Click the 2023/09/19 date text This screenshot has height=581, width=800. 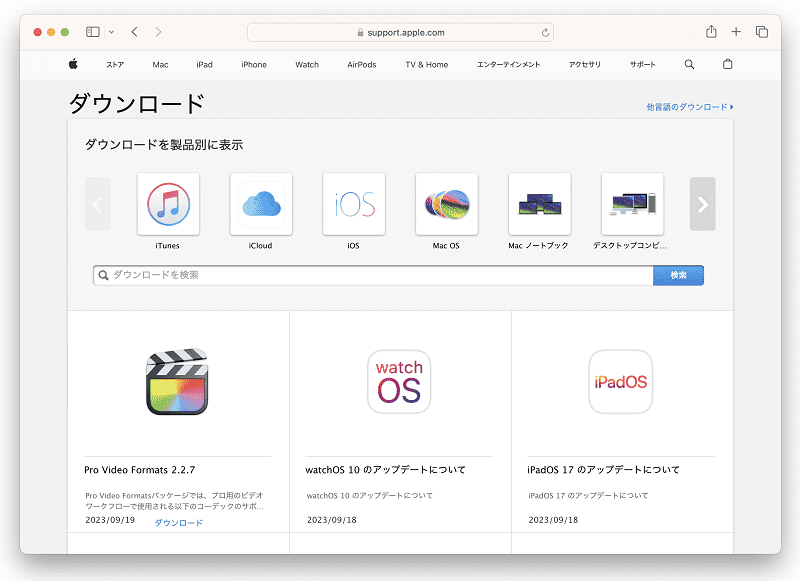(x=110, y=520)
